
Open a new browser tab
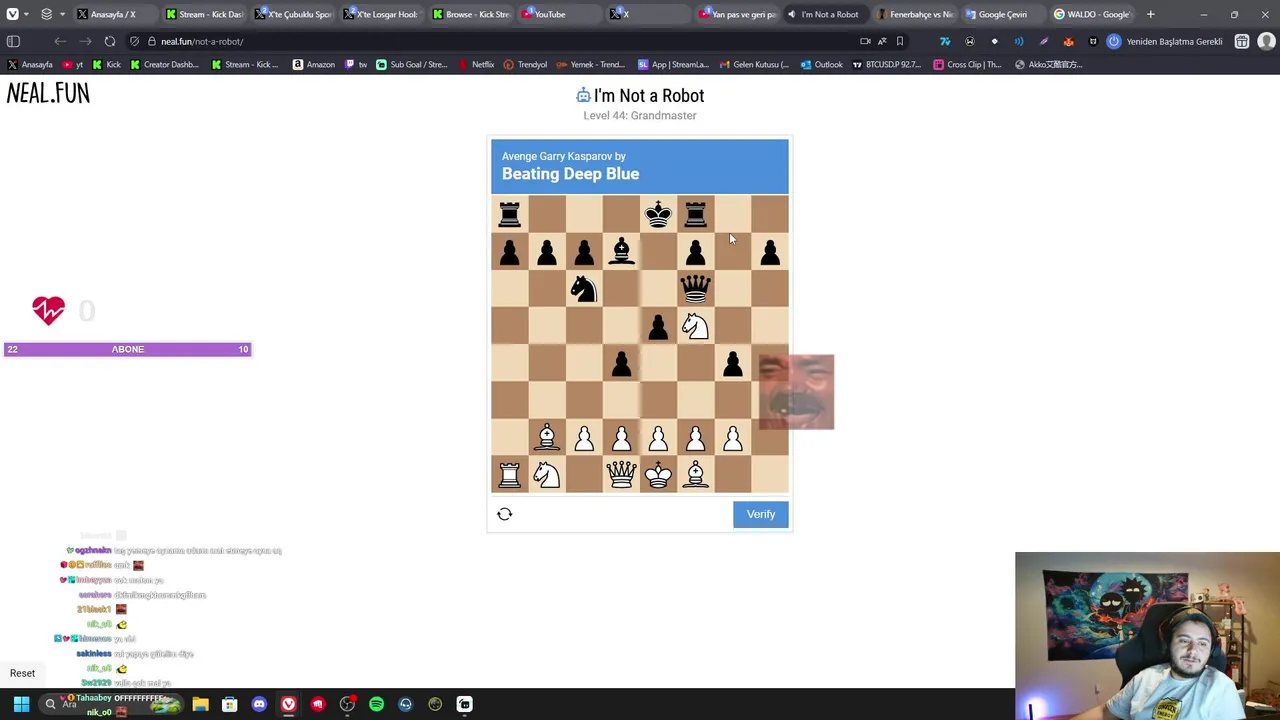pyautogui.click(x=1150, y=14)
